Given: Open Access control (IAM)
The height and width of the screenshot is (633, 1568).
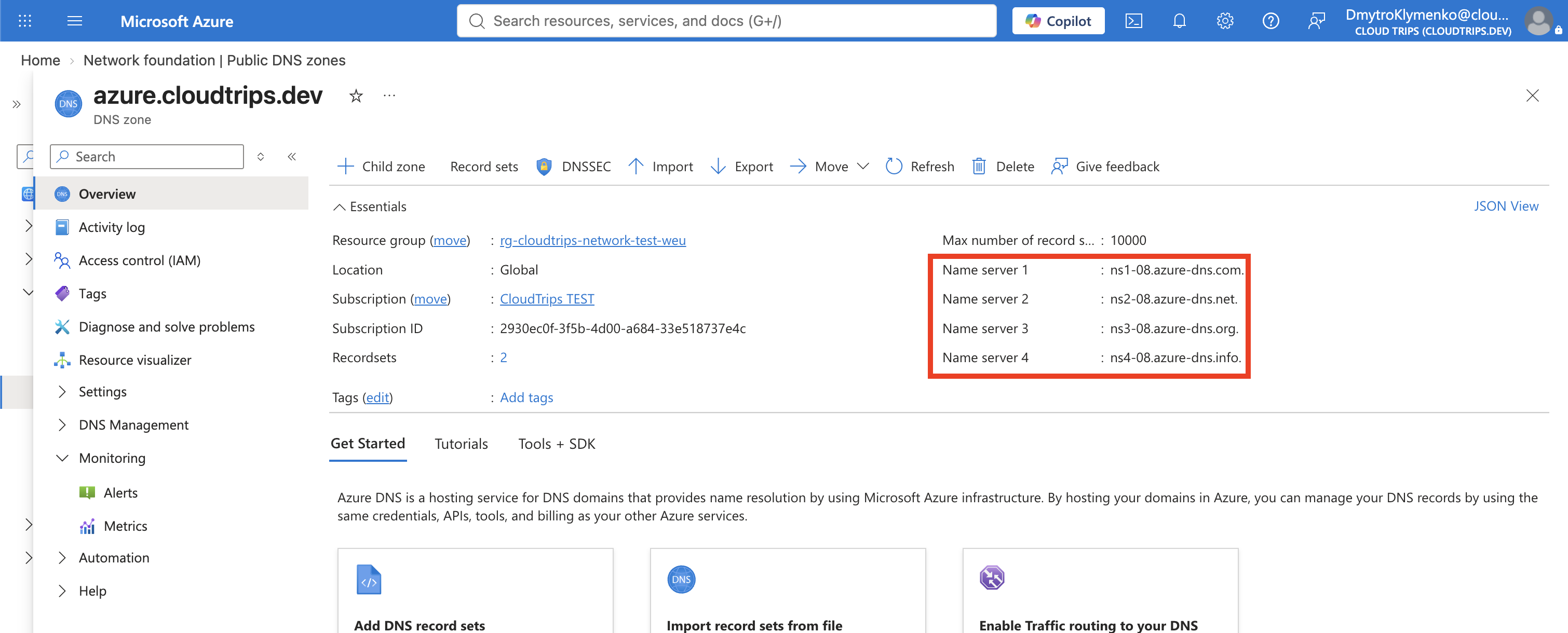Looking at the screenshot, I should point(139,260).
